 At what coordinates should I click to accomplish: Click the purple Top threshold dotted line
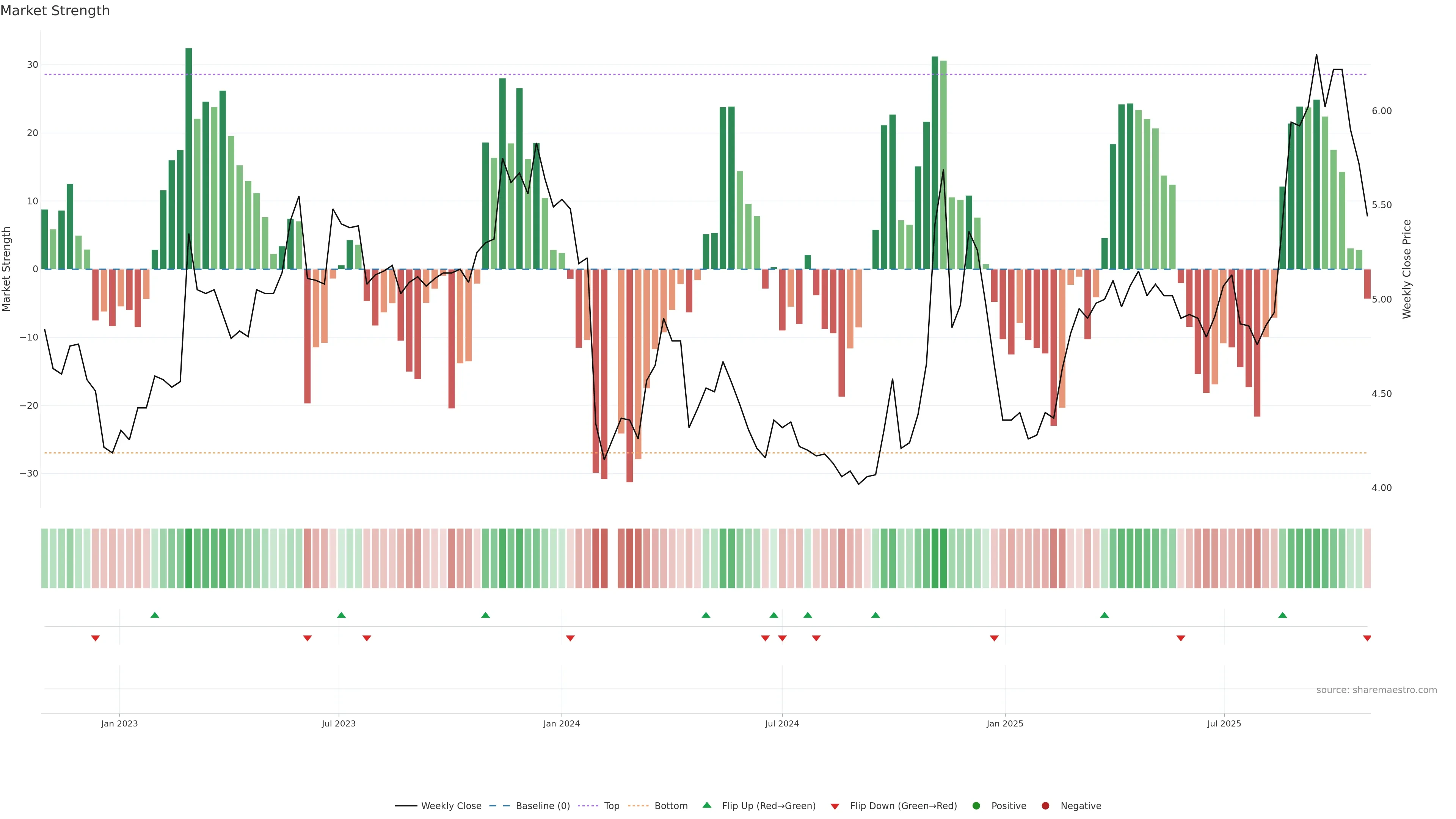(x=678, y=75)
